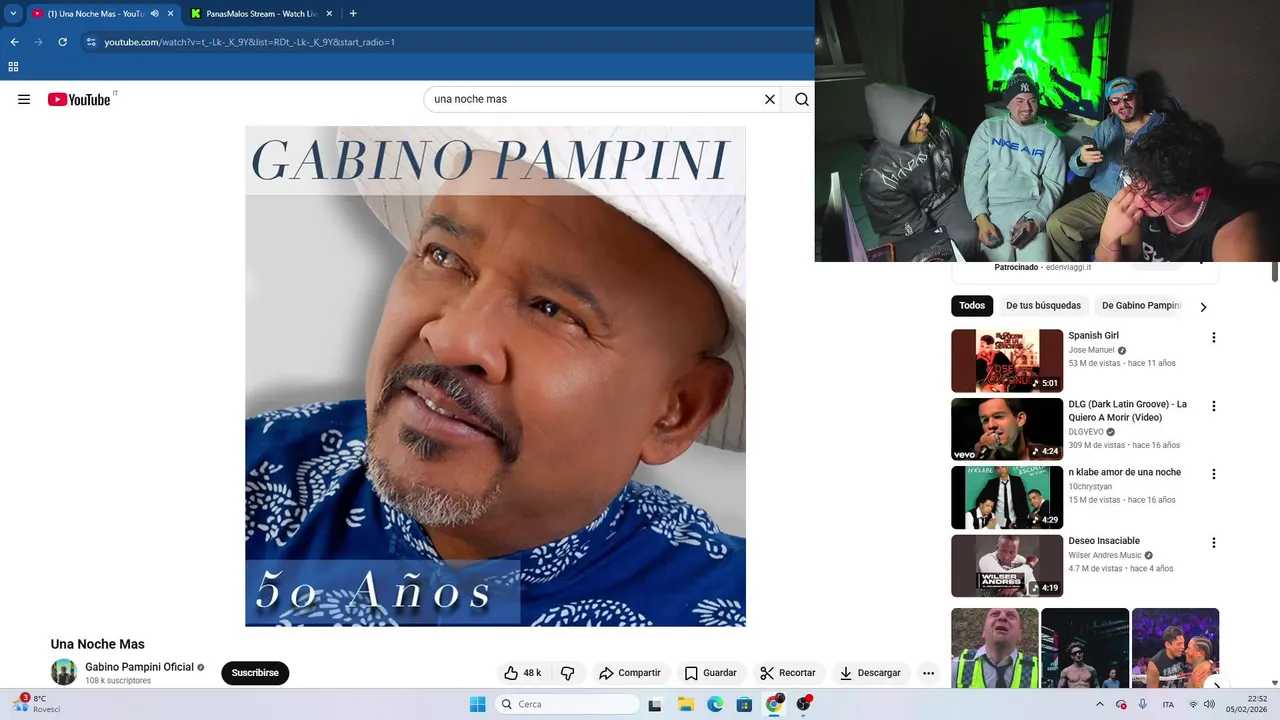Open File Explorer from taskbar

click(x=686, y=704)
